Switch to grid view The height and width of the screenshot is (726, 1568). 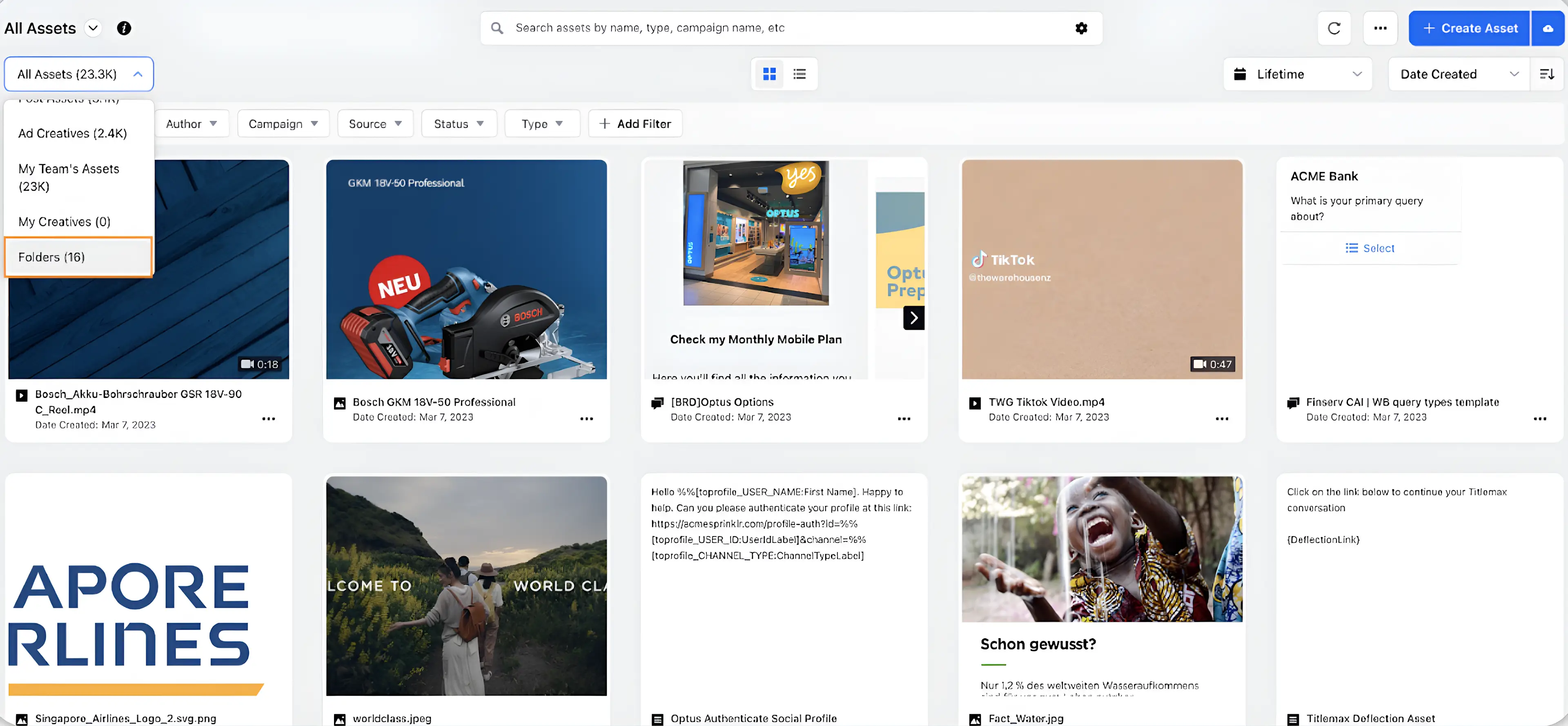[x=769, y=73]
